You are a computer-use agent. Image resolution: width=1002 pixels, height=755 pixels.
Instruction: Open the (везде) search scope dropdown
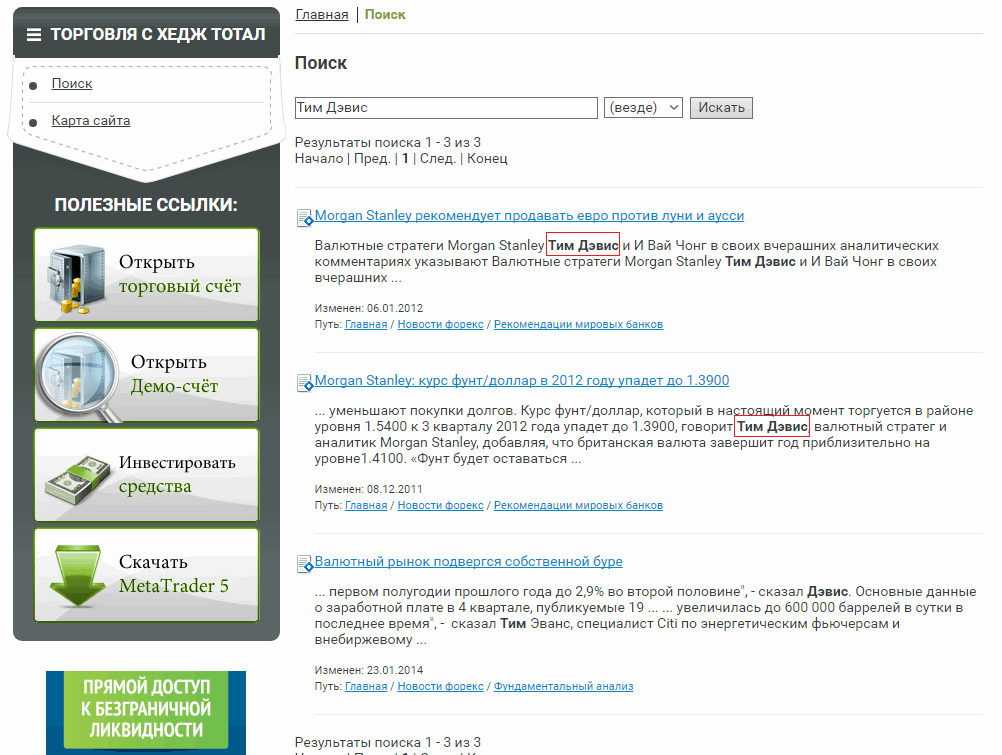pyautogui.click(x=643, y=107)
